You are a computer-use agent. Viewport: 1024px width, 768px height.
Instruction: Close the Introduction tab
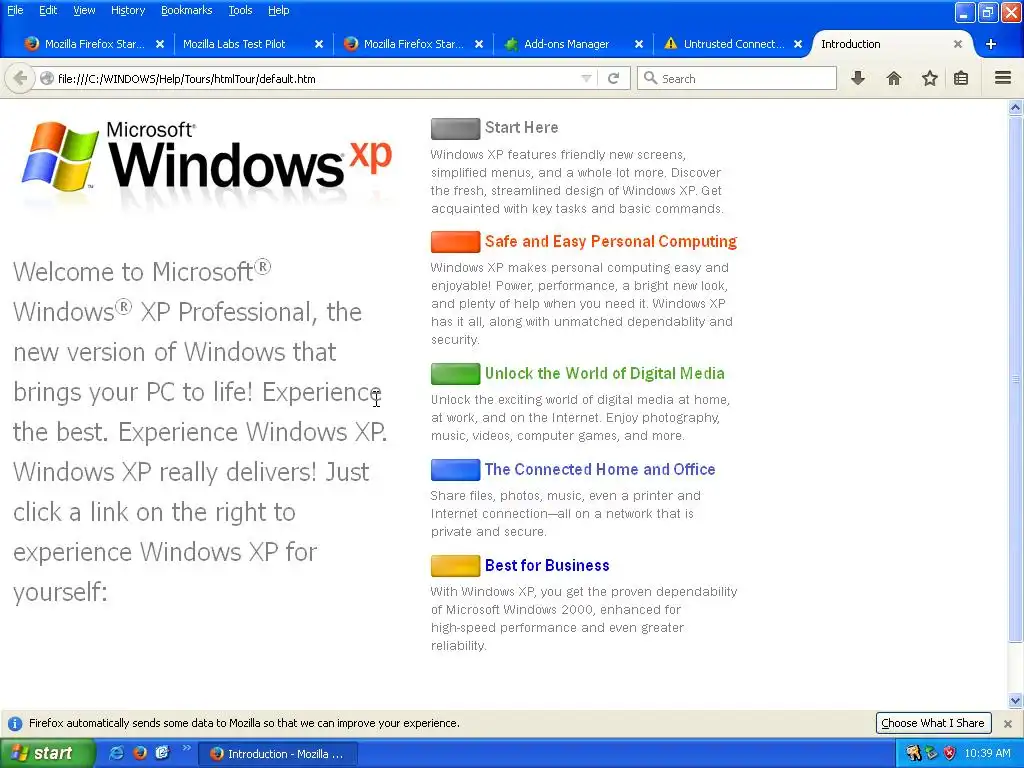(957, 44)
